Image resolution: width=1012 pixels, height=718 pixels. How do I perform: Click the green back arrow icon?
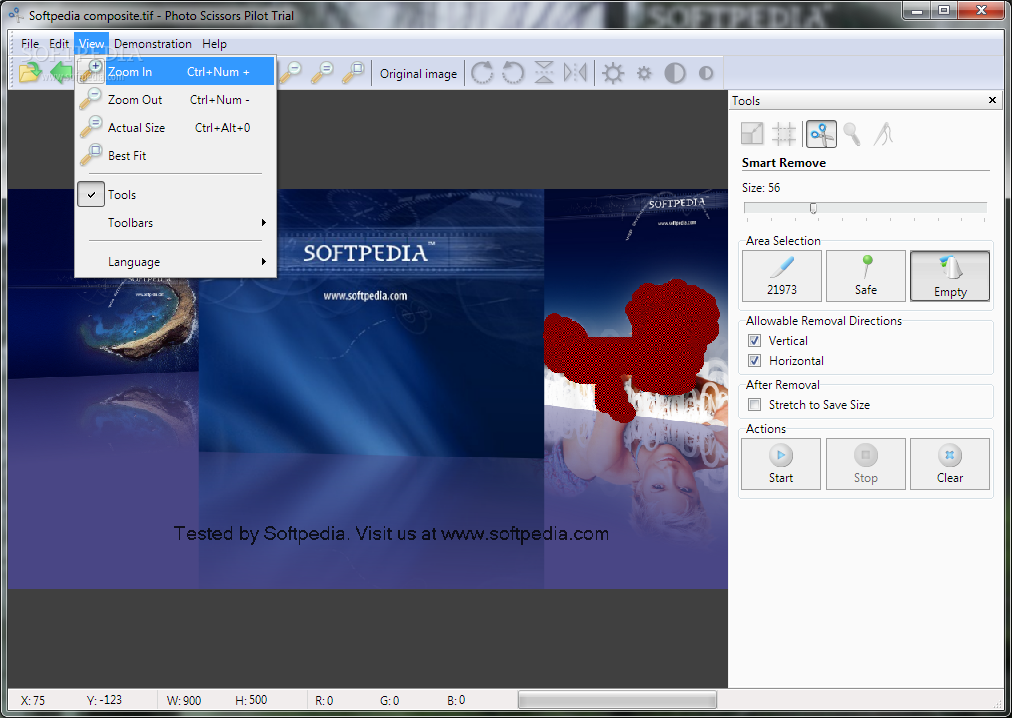[x=61, y=73]
